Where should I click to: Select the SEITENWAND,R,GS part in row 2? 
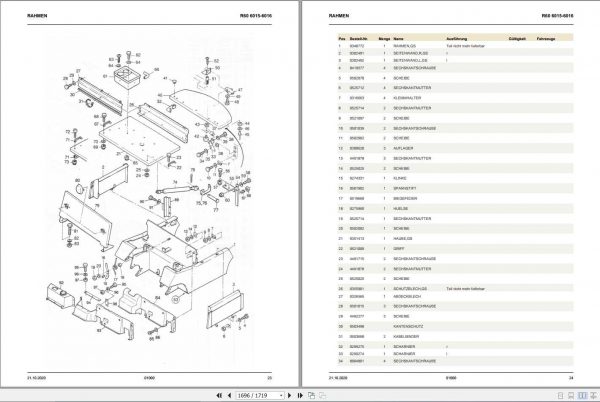(x=411, y=53)
